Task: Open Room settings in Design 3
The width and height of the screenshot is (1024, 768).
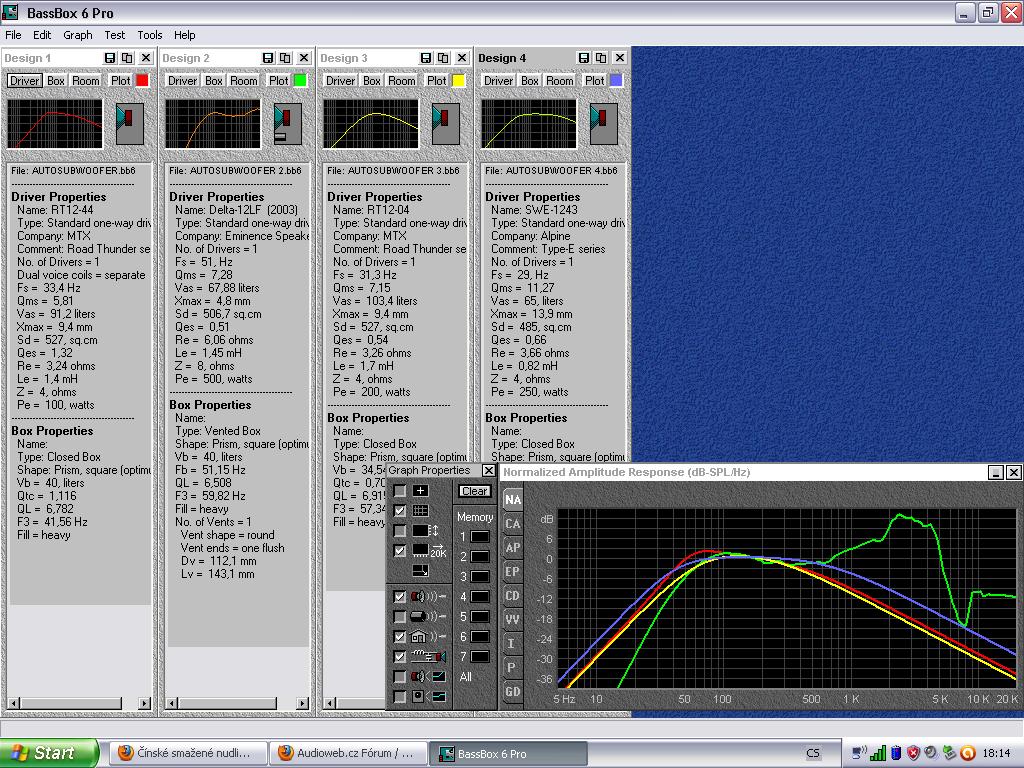Action: coord(402,80)
